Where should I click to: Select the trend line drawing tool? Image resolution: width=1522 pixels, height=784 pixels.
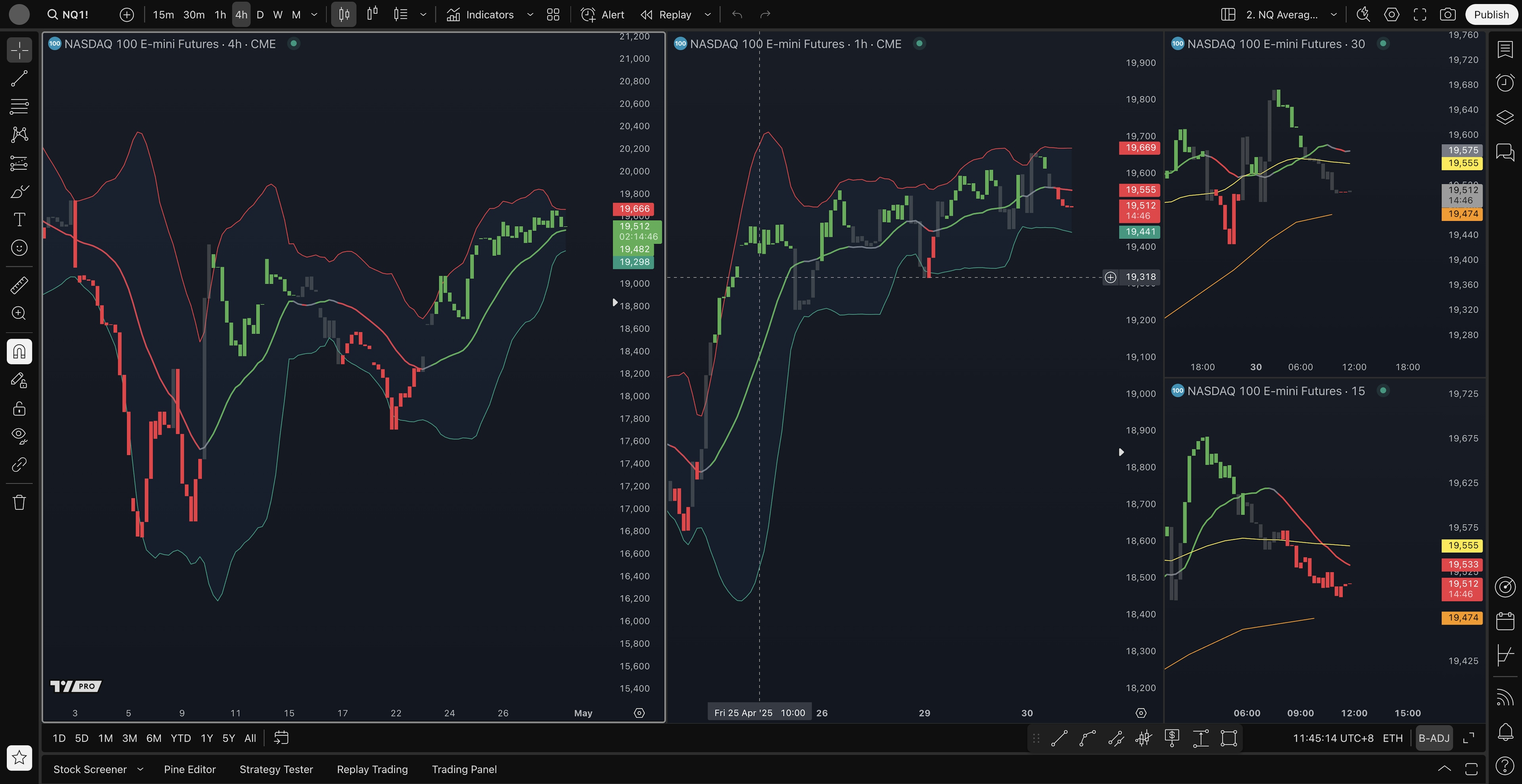click(x=19, y=78)
